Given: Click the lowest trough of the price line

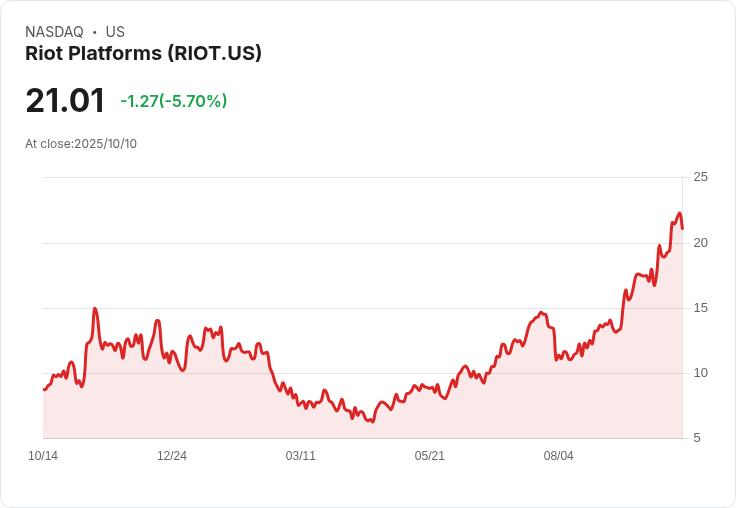Looking at the screenshot, I should click(373, 422).
